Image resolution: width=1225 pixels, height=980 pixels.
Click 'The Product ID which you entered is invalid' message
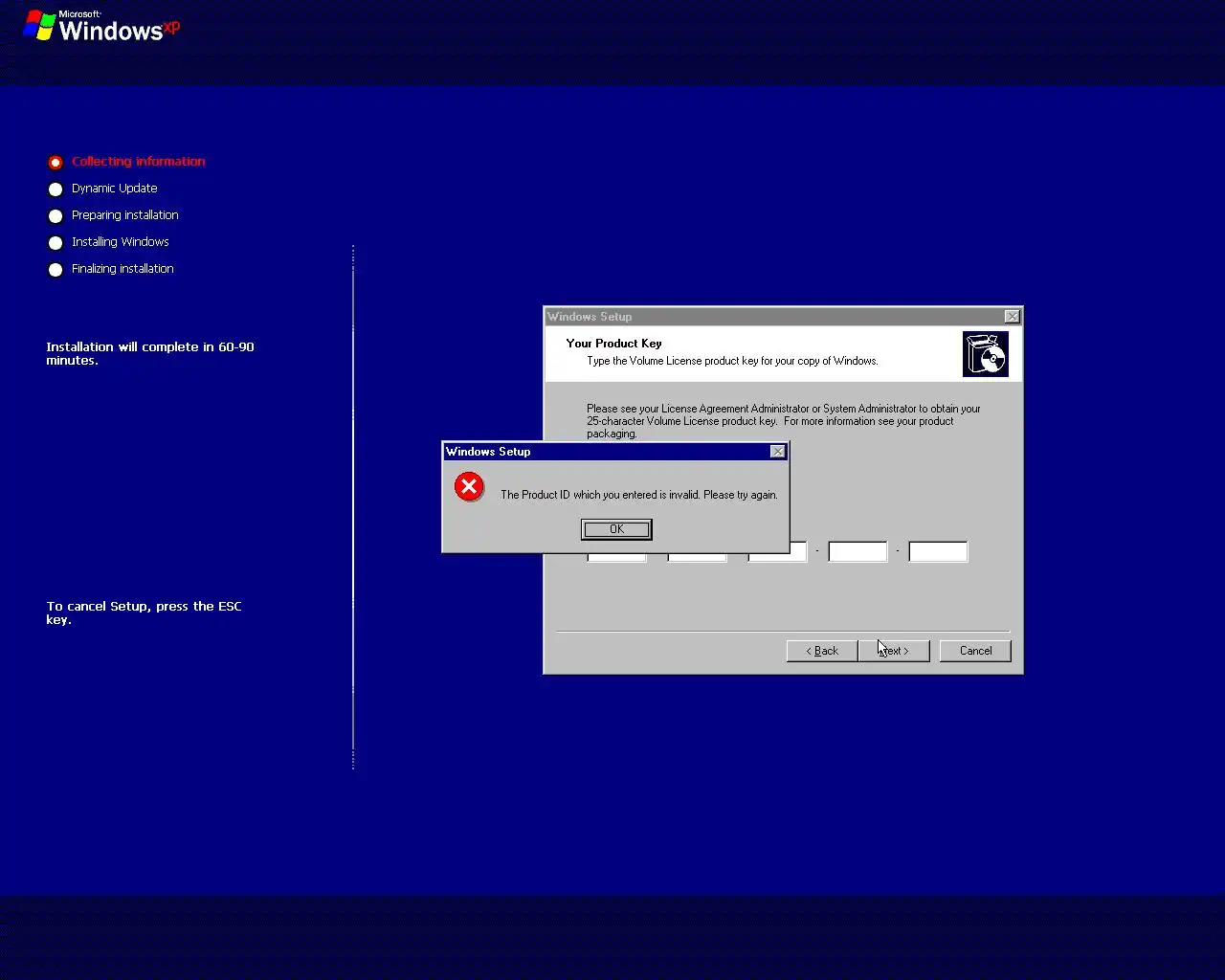(639, 495)
